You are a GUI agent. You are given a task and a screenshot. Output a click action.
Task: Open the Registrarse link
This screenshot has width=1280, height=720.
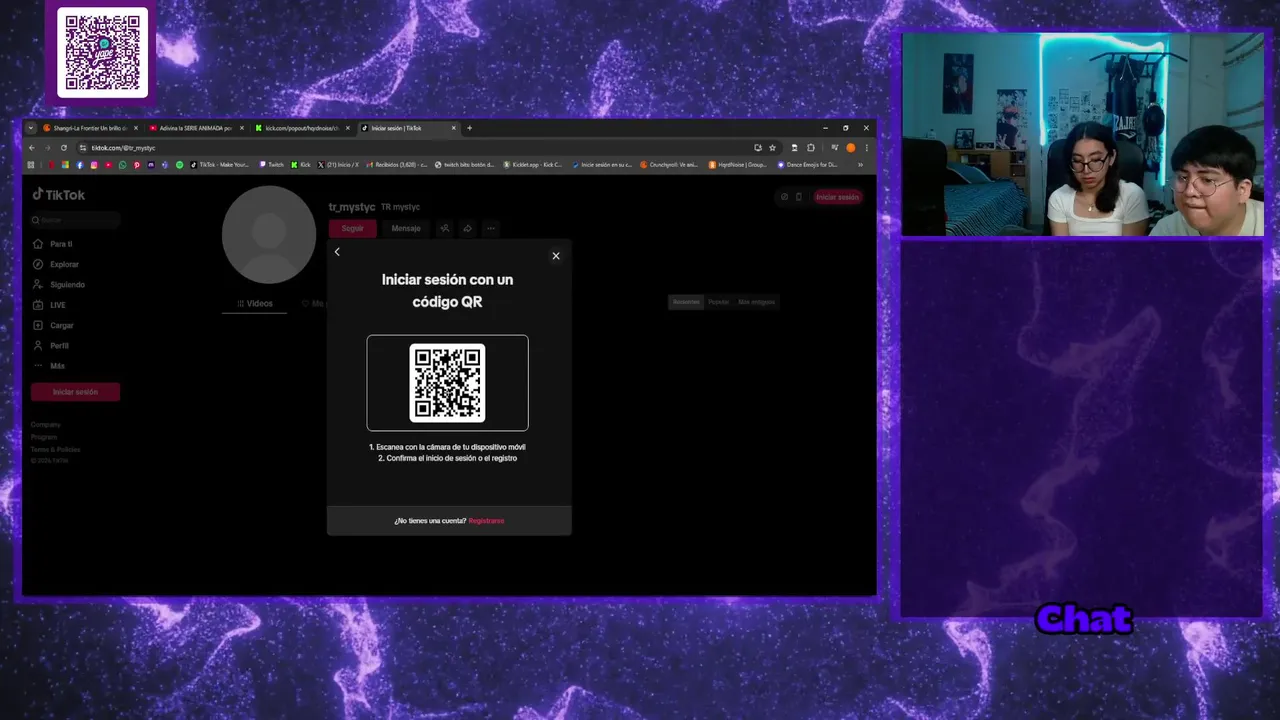[486, 521]
